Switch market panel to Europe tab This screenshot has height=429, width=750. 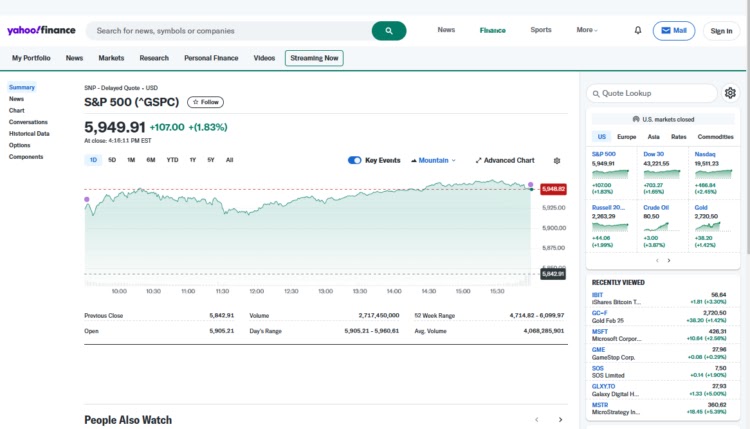(626, 137)
